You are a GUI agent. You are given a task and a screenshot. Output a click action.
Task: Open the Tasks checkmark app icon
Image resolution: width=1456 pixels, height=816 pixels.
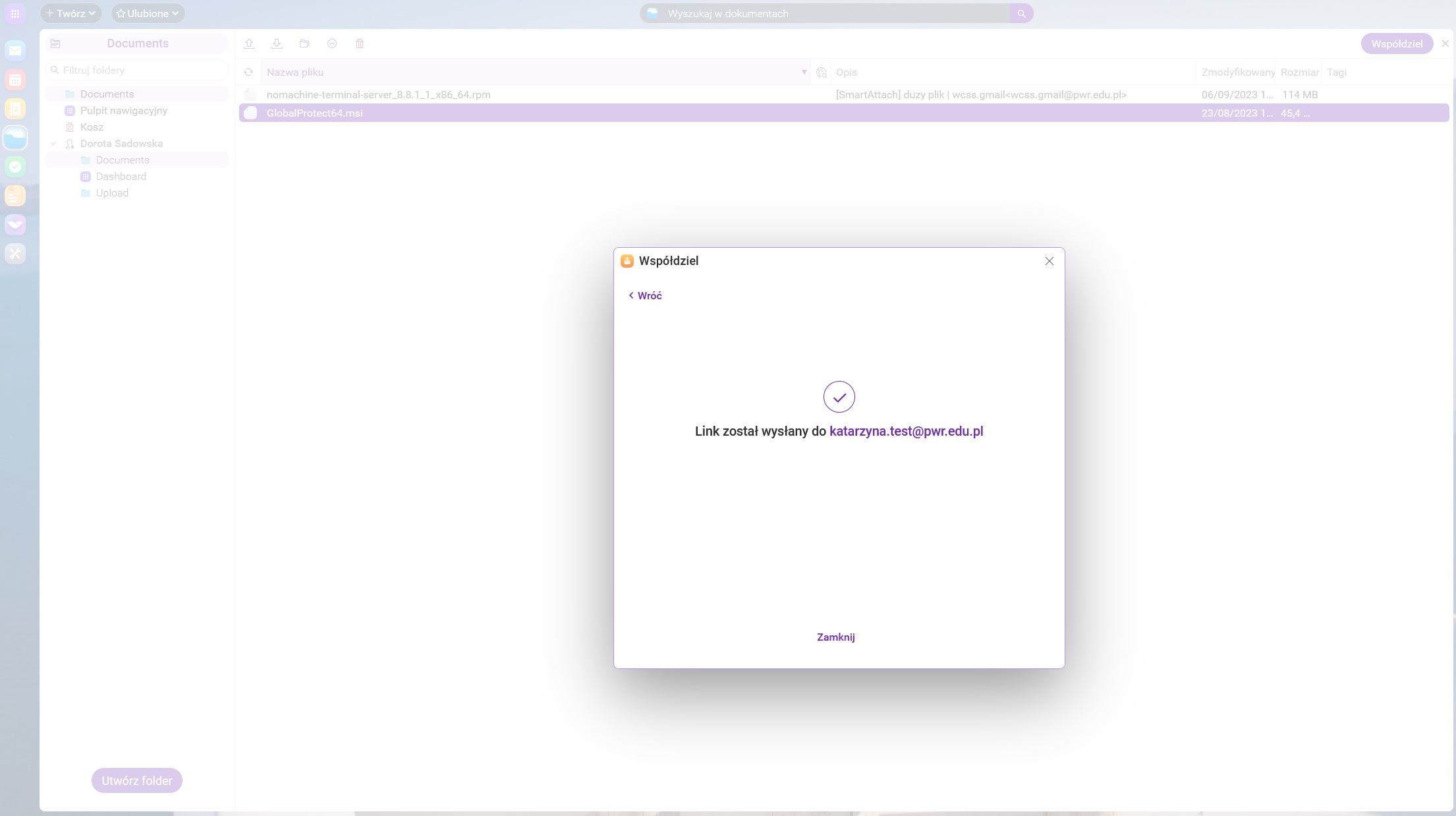coord(15,167)
